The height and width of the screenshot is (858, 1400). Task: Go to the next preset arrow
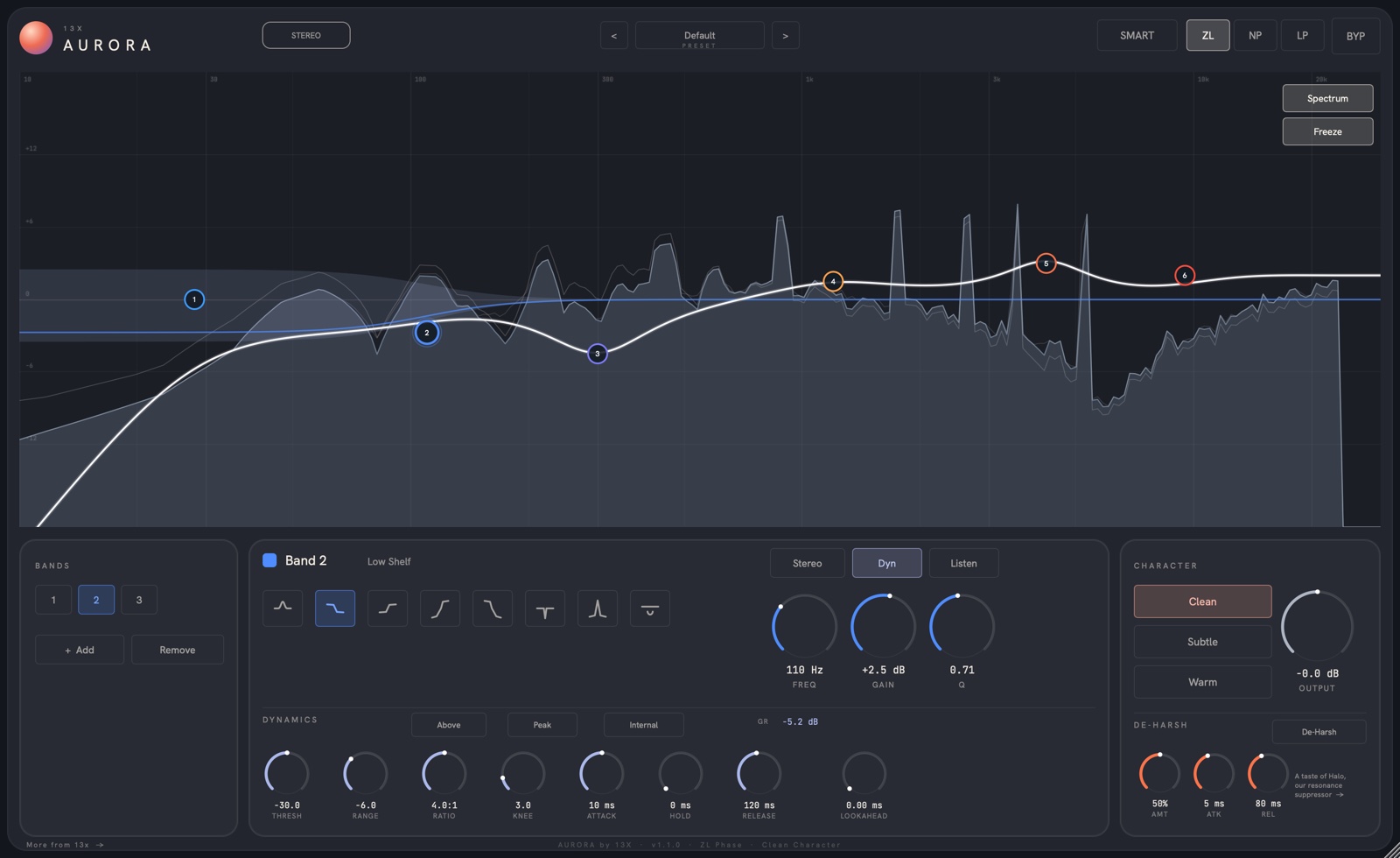point(785,36)
